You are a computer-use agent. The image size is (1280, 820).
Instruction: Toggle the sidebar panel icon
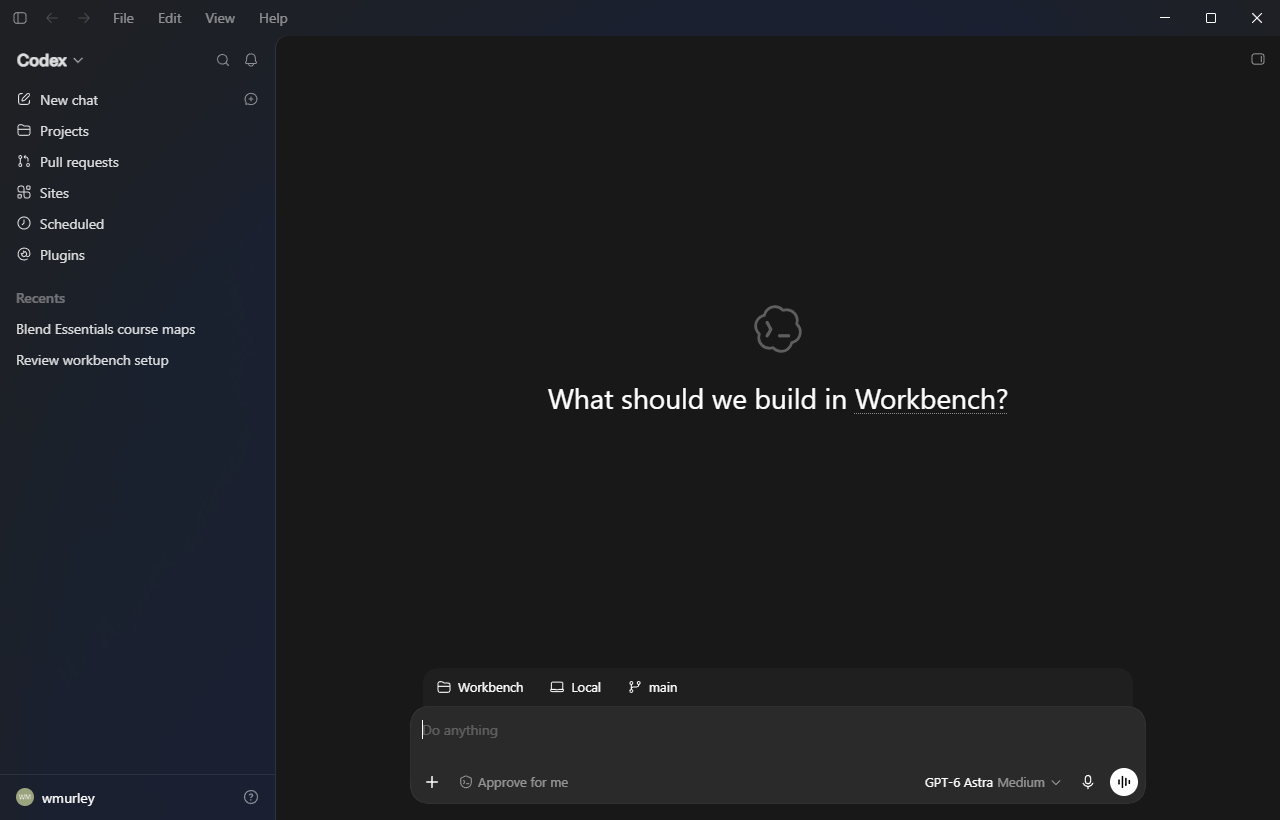19,18
